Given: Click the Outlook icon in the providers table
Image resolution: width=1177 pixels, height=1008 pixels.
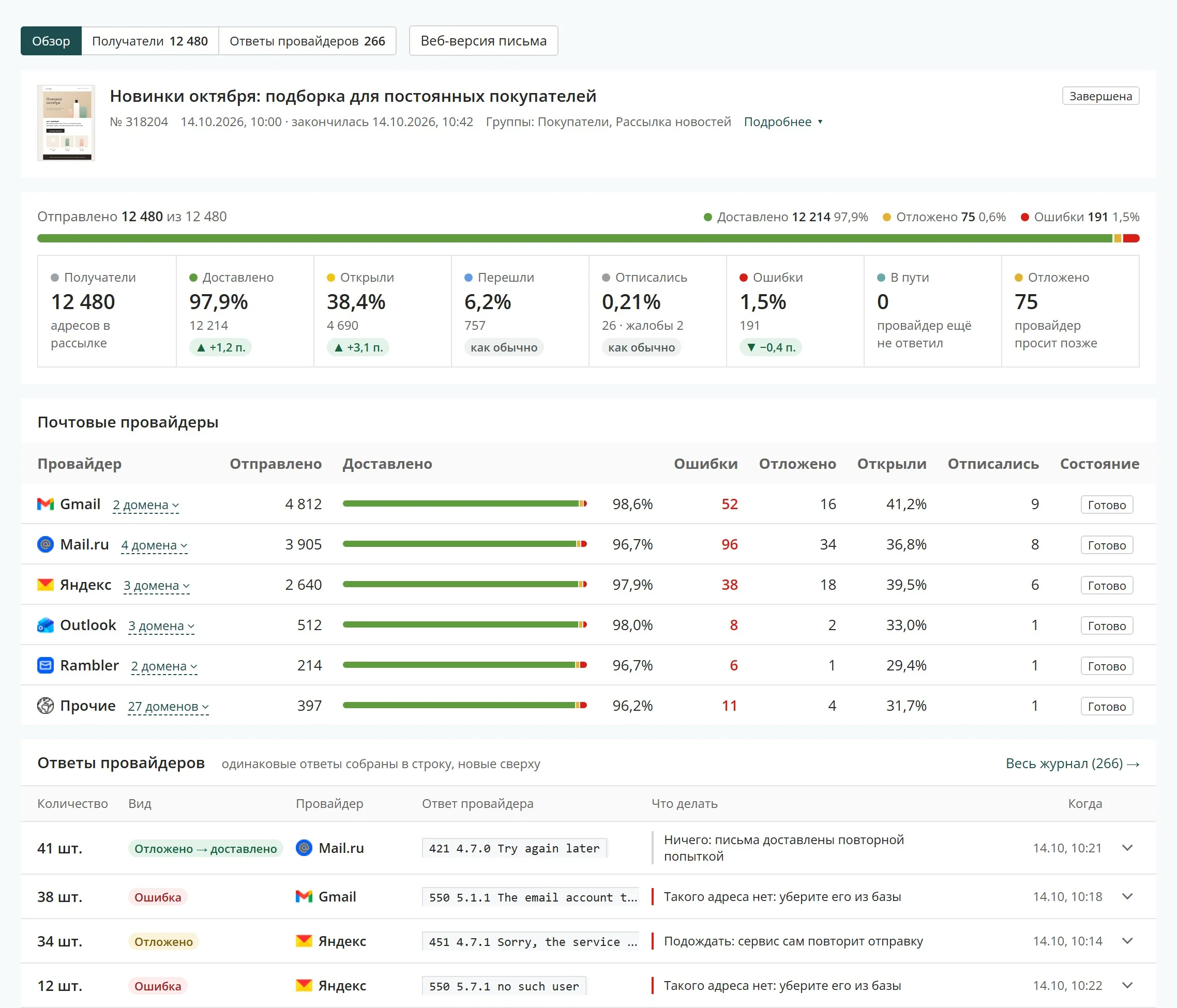Looking at the screenshot, I should (x=46, y=625).
